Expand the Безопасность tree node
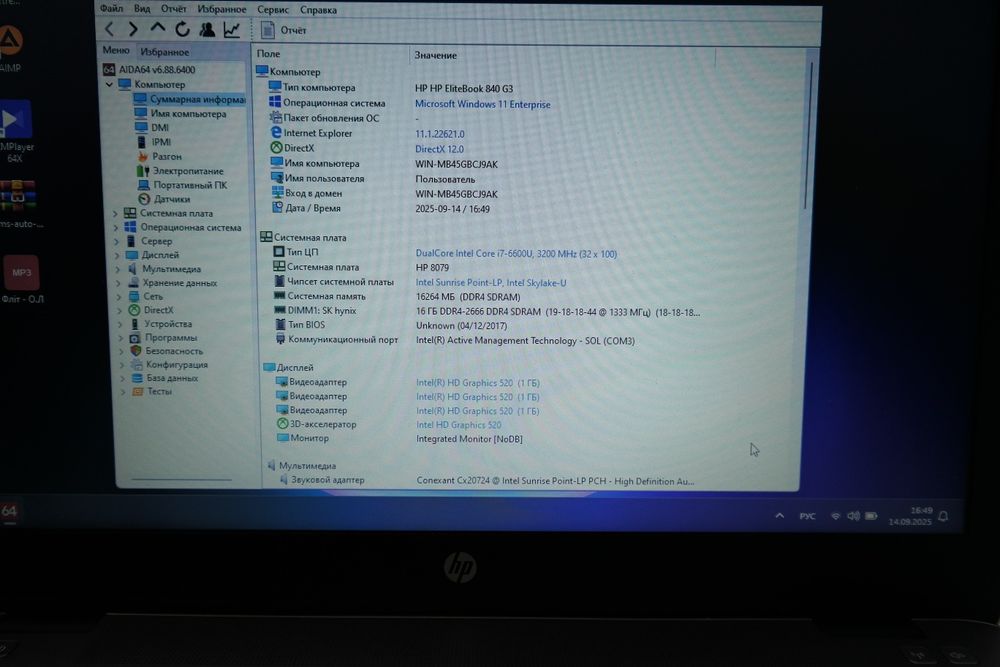The image size is (1000, 667). click(x=121, y=351)
